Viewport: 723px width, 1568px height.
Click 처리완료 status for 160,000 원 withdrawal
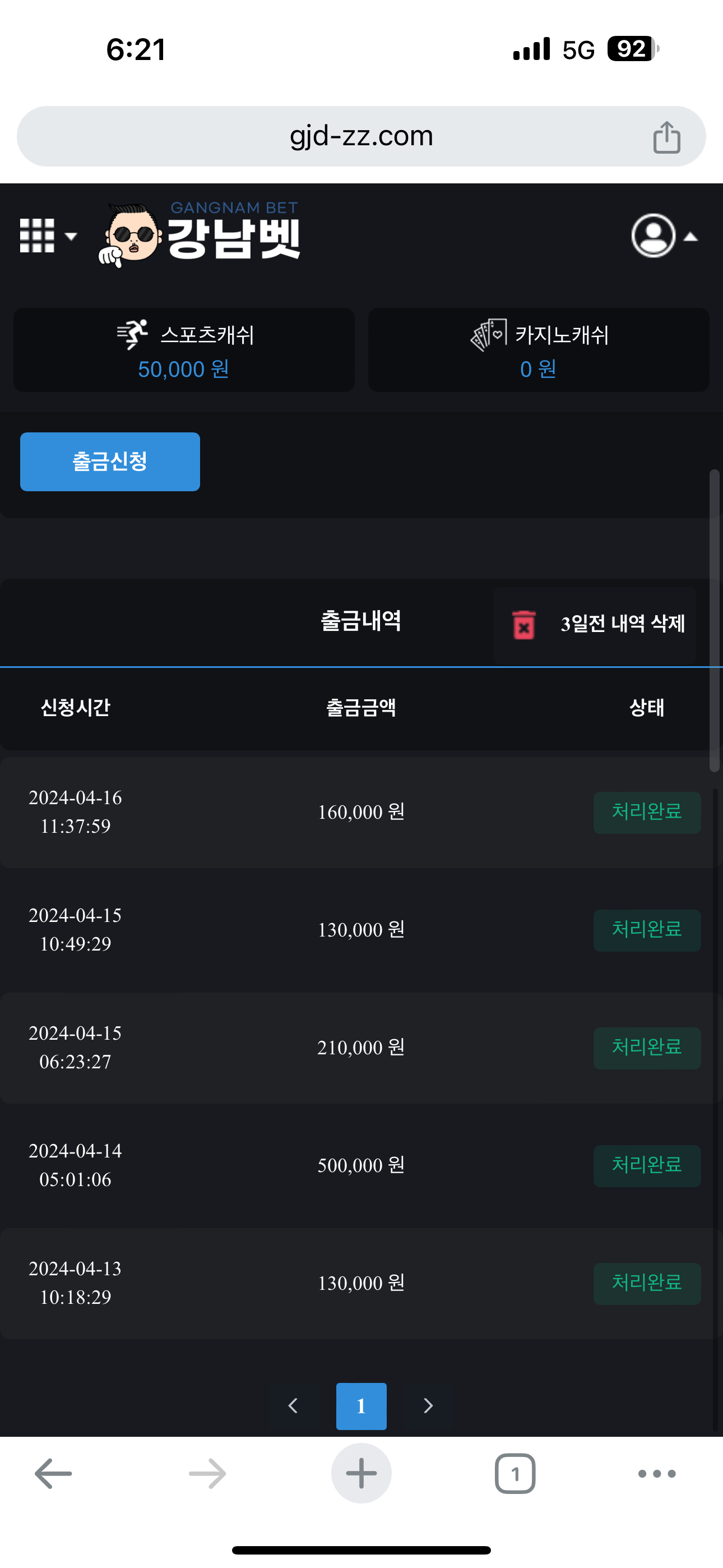pyautogui.click(x=646, y=812)
